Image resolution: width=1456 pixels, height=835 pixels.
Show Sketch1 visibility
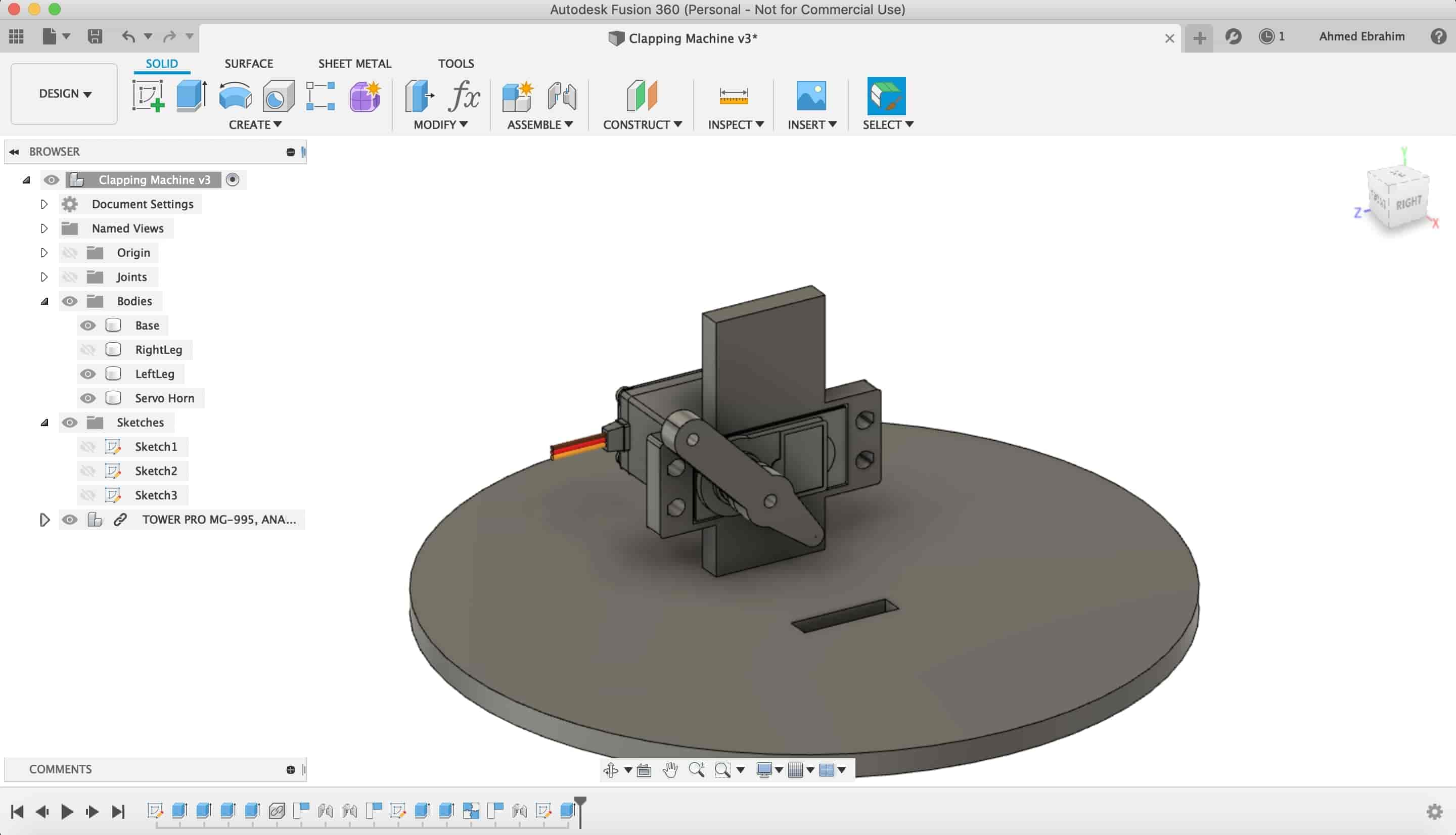pos(88,446)
